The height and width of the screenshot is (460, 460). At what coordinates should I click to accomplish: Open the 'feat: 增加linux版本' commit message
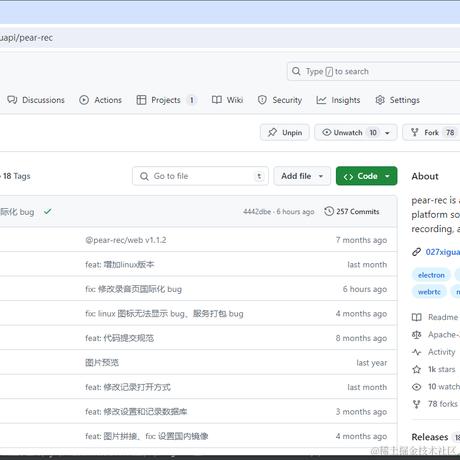click(x=120, y=265)
